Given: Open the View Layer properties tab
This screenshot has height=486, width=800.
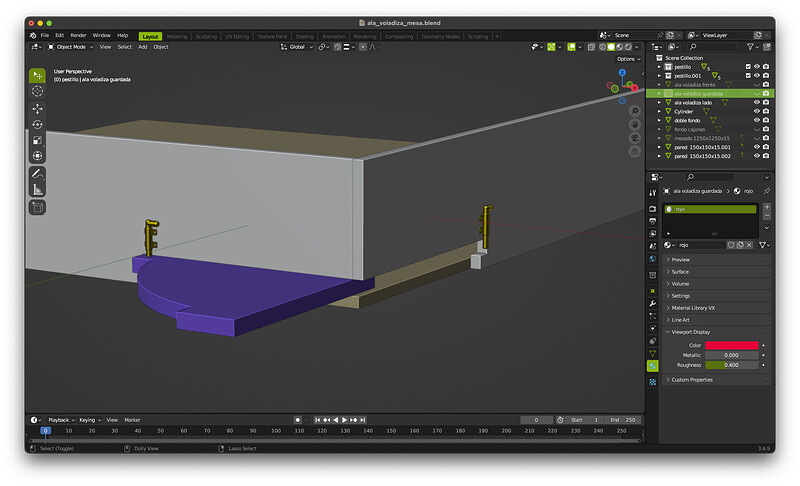Looking at the screenshot, I should point(653,234).
